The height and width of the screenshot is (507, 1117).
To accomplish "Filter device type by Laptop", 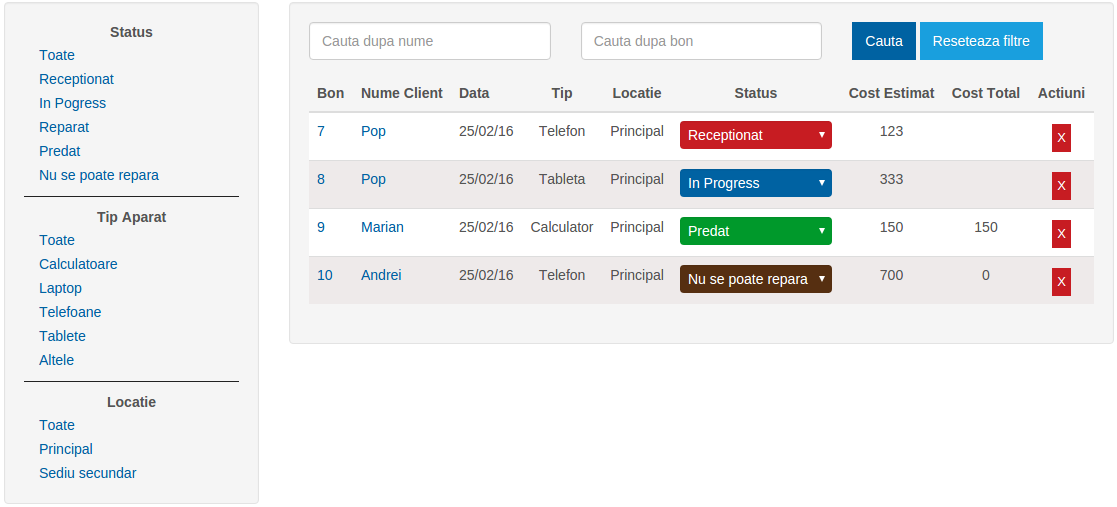I will [60, 288].
